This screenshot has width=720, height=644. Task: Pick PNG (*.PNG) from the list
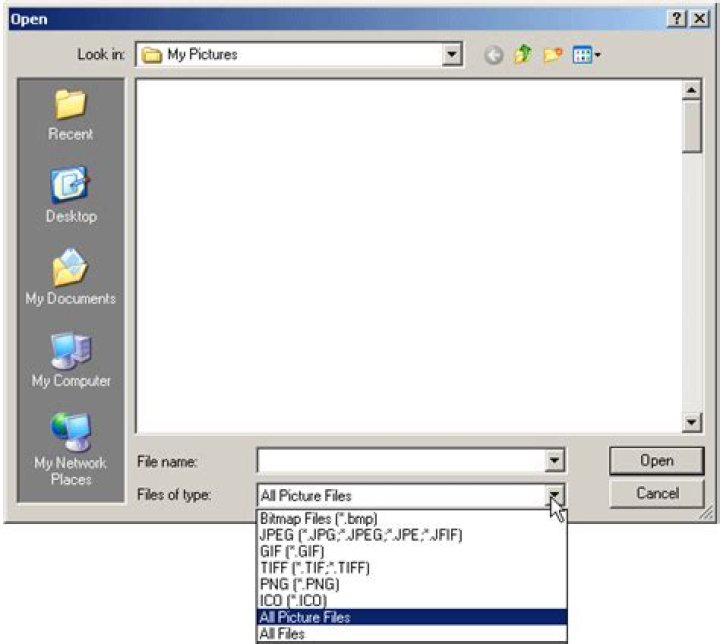(300, 584)
